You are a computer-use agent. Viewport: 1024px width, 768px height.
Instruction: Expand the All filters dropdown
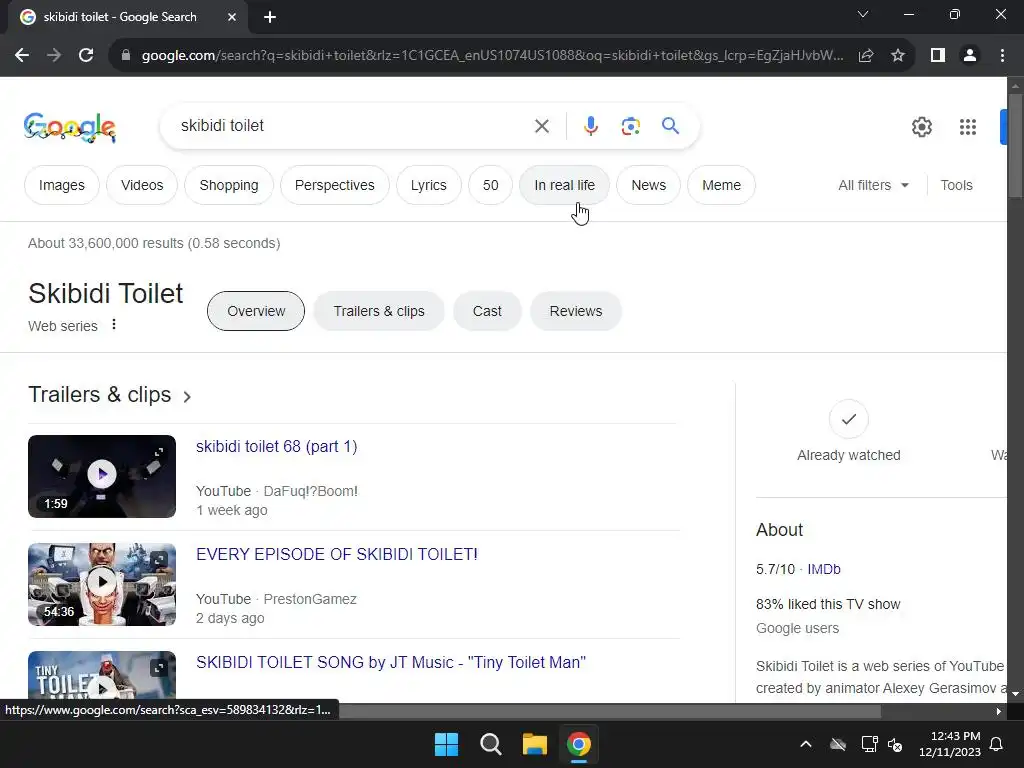873,185
